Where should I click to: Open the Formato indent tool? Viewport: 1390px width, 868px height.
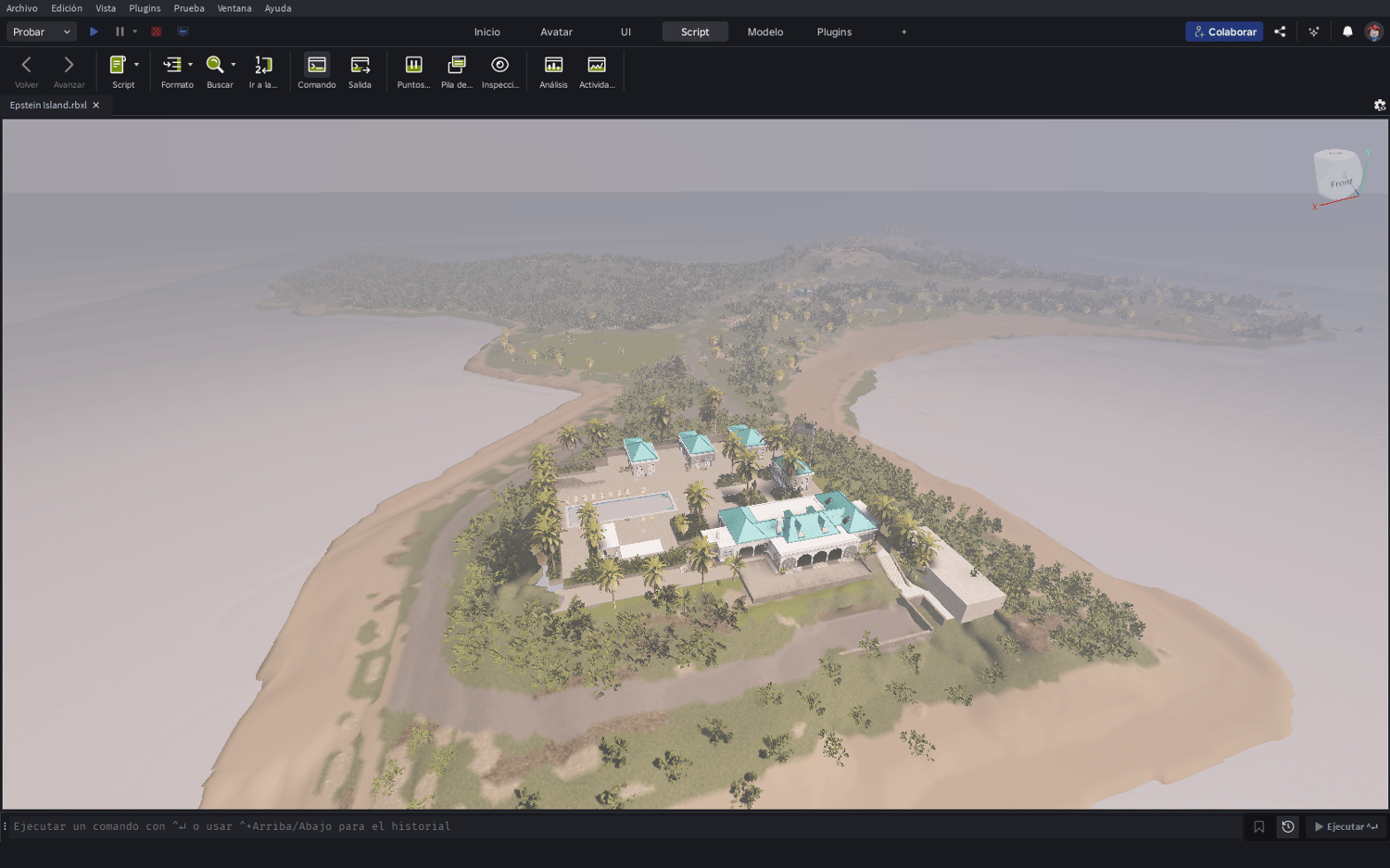172,71
